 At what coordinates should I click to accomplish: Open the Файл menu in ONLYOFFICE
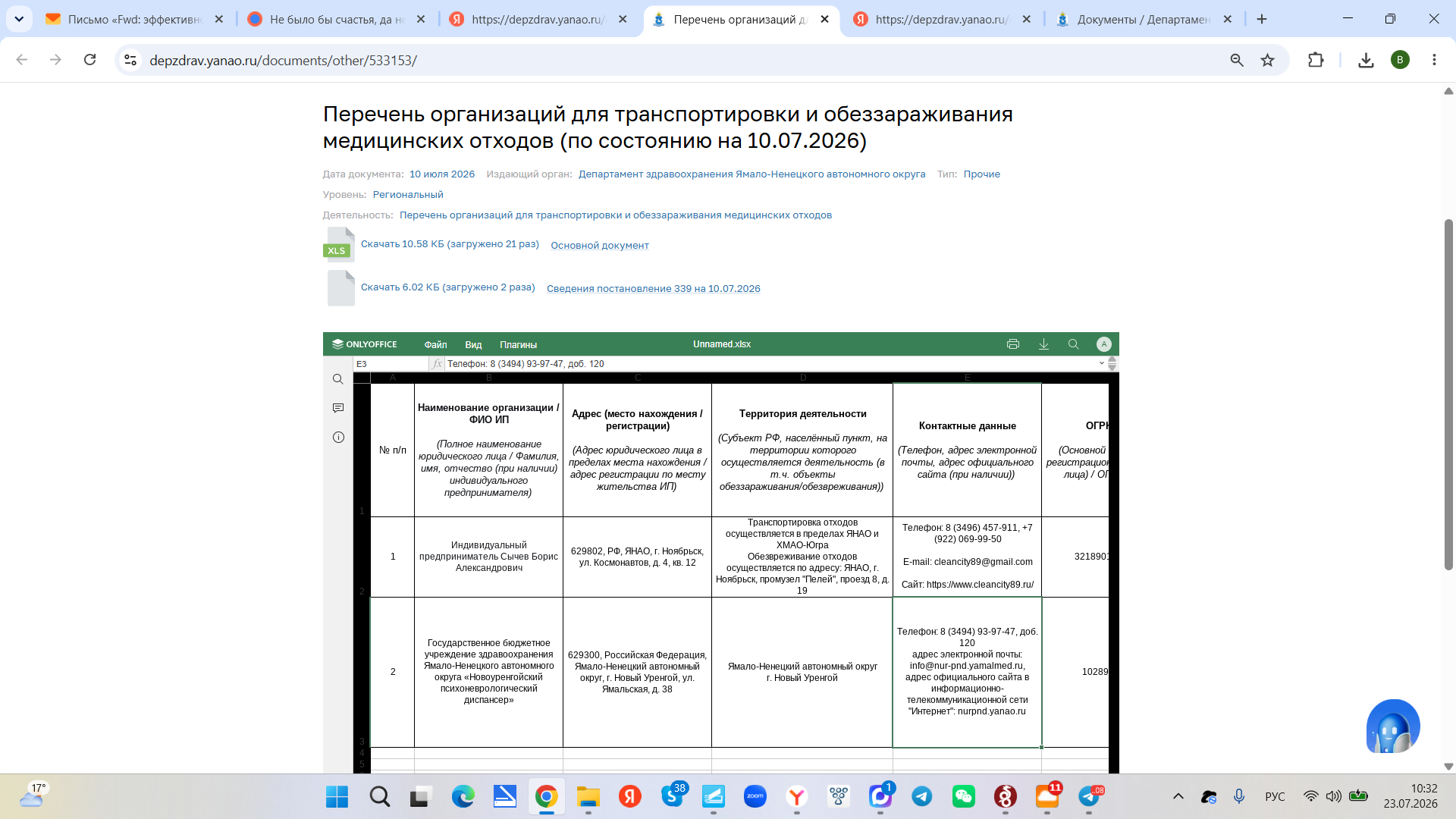coord(436,344)
